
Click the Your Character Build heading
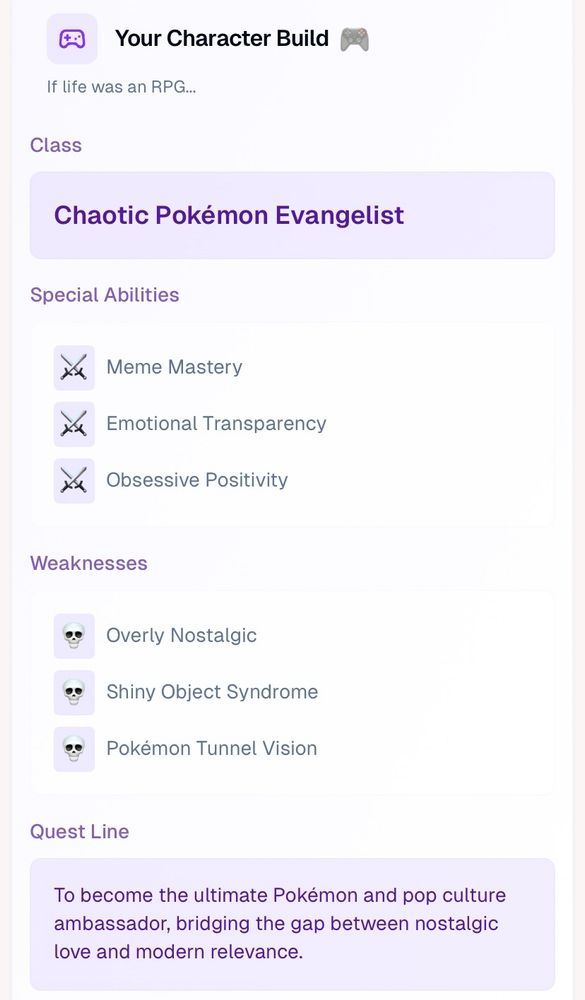(x=222, y=38)
